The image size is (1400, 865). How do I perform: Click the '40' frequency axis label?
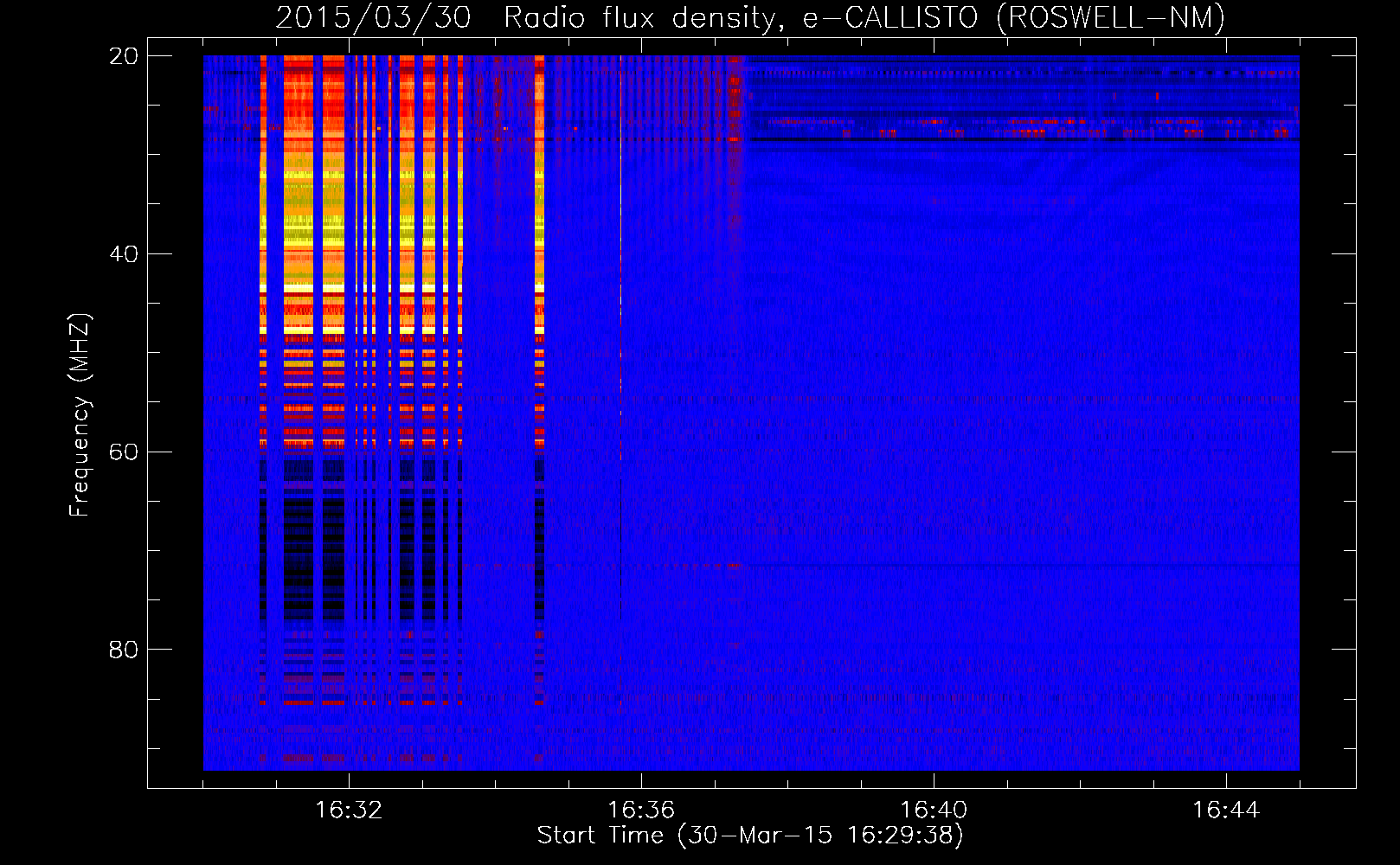[124, 254]
